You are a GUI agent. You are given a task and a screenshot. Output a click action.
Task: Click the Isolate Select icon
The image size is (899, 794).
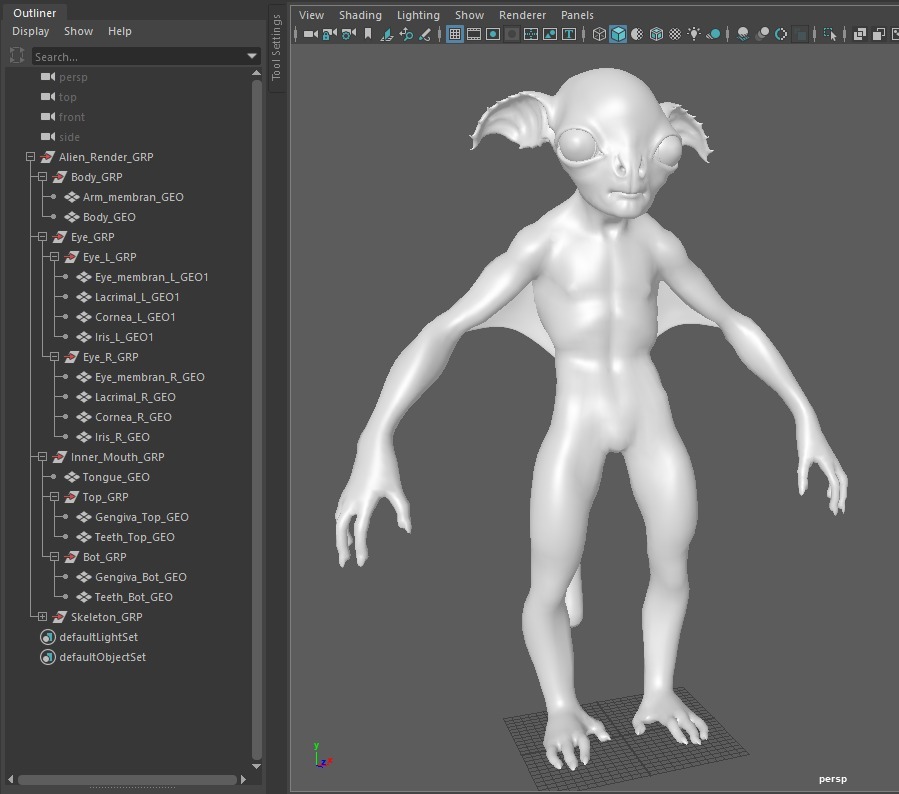click(x=830, y=34)
